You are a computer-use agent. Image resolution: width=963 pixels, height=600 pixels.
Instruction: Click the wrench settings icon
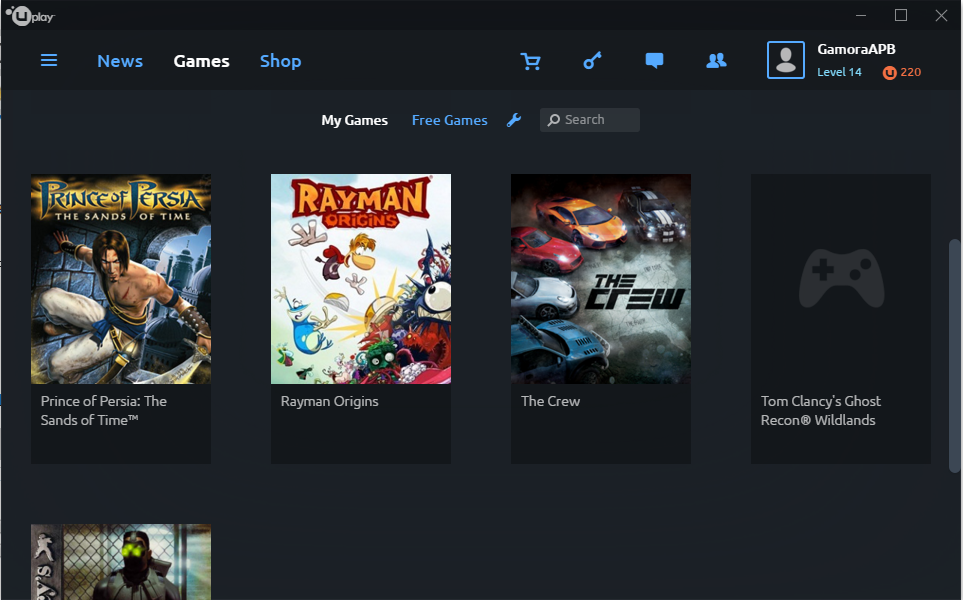[x=514, y=120]
